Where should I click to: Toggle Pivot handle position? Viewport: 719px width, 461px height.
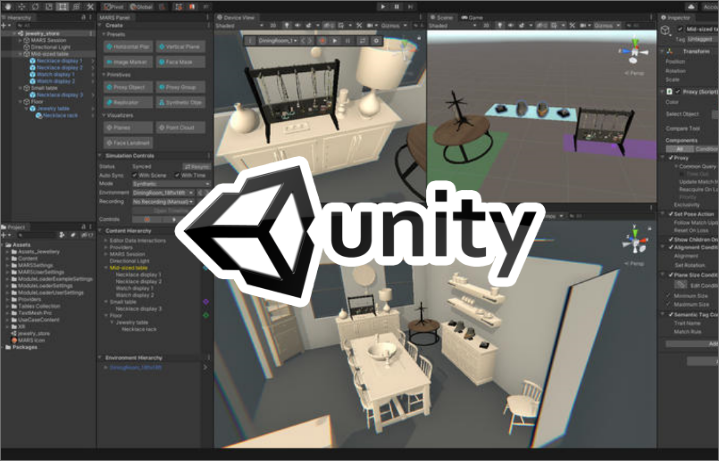click(114, 7)
